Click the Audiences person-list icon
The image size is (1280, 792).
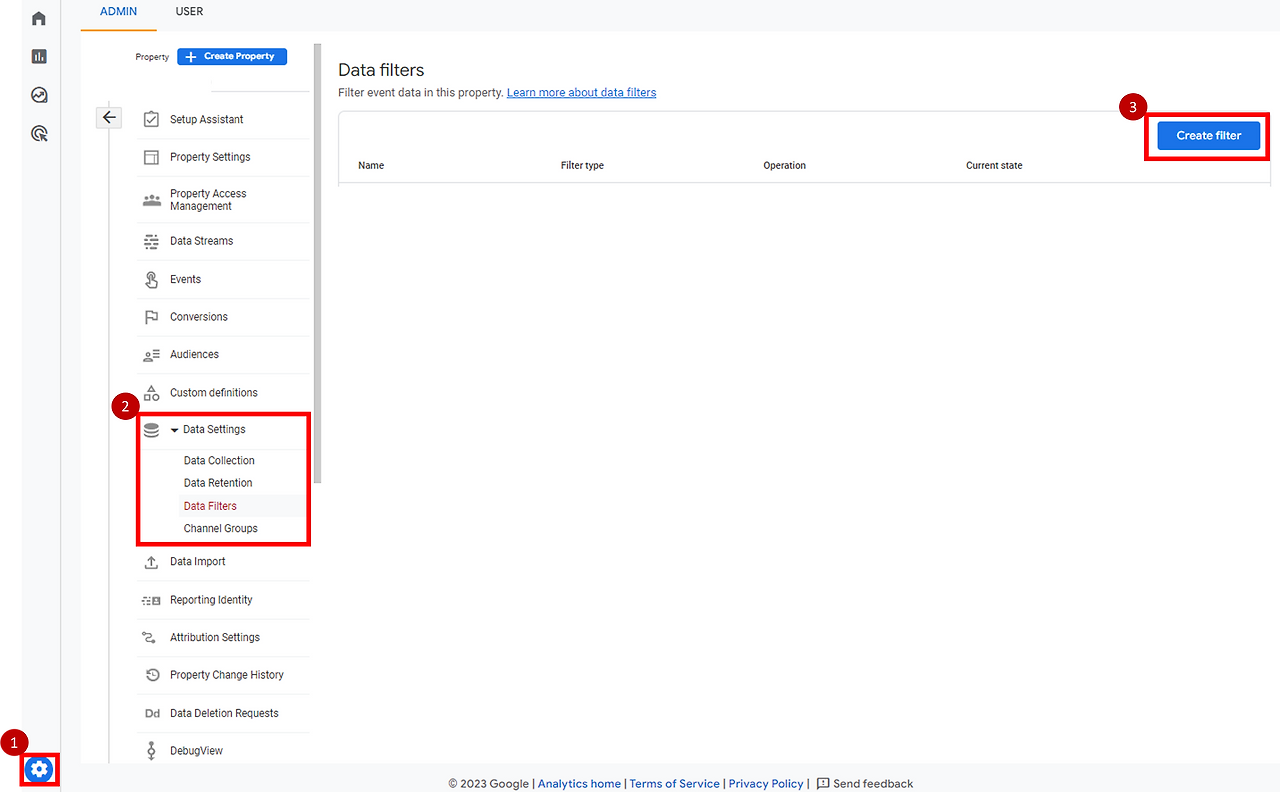pos(151,355)
